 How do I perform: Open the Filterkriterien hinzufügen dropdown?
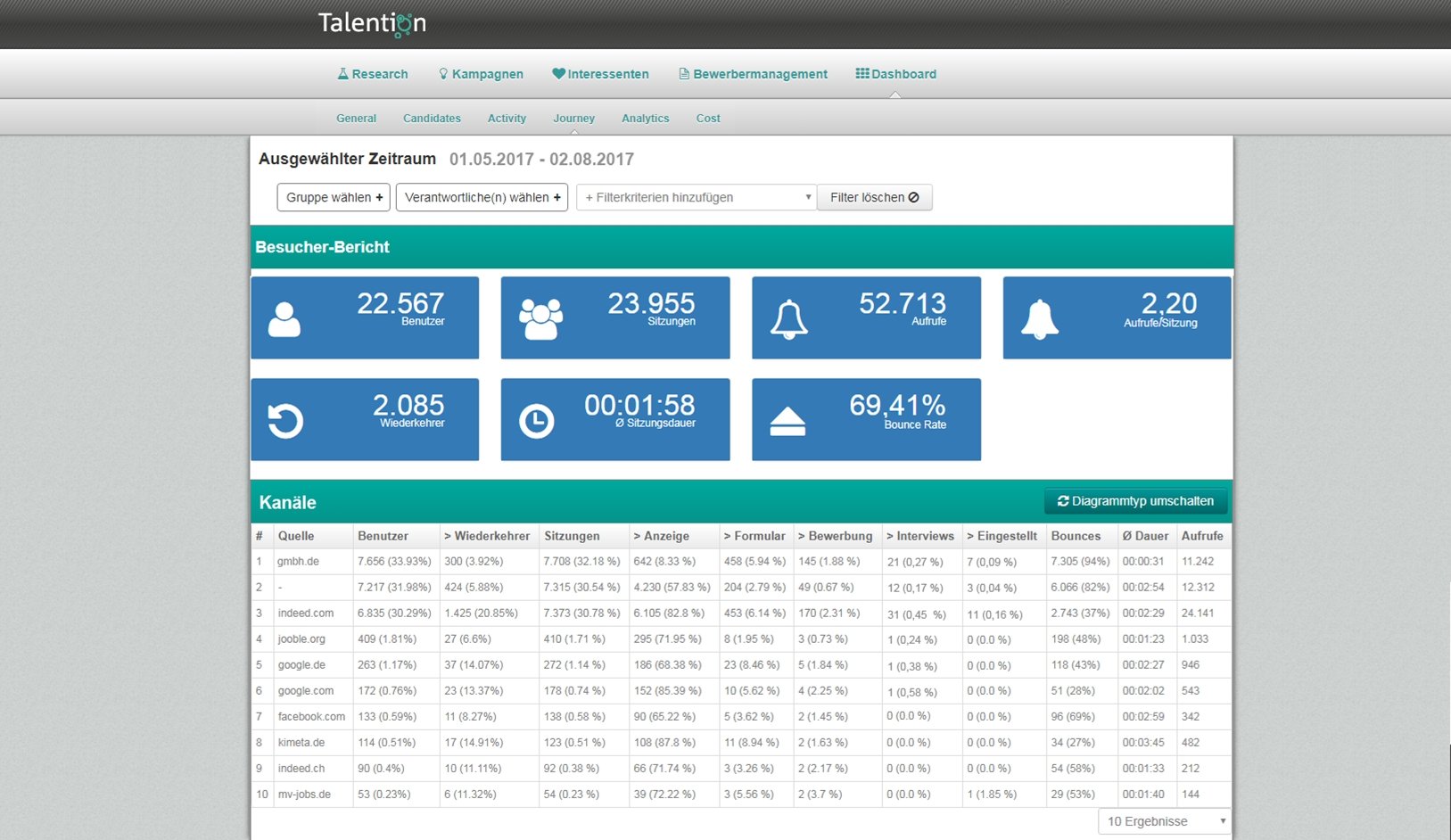click(x=697, y=197)
